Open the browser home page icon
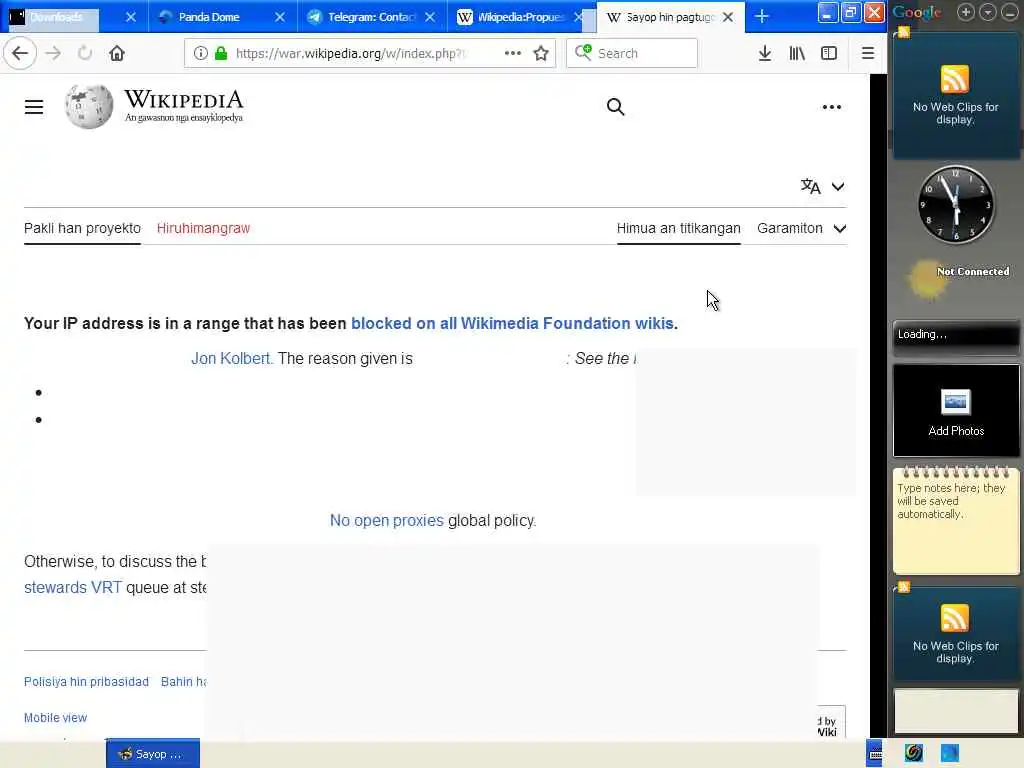The image size is (1024, 768). [117, 53]
